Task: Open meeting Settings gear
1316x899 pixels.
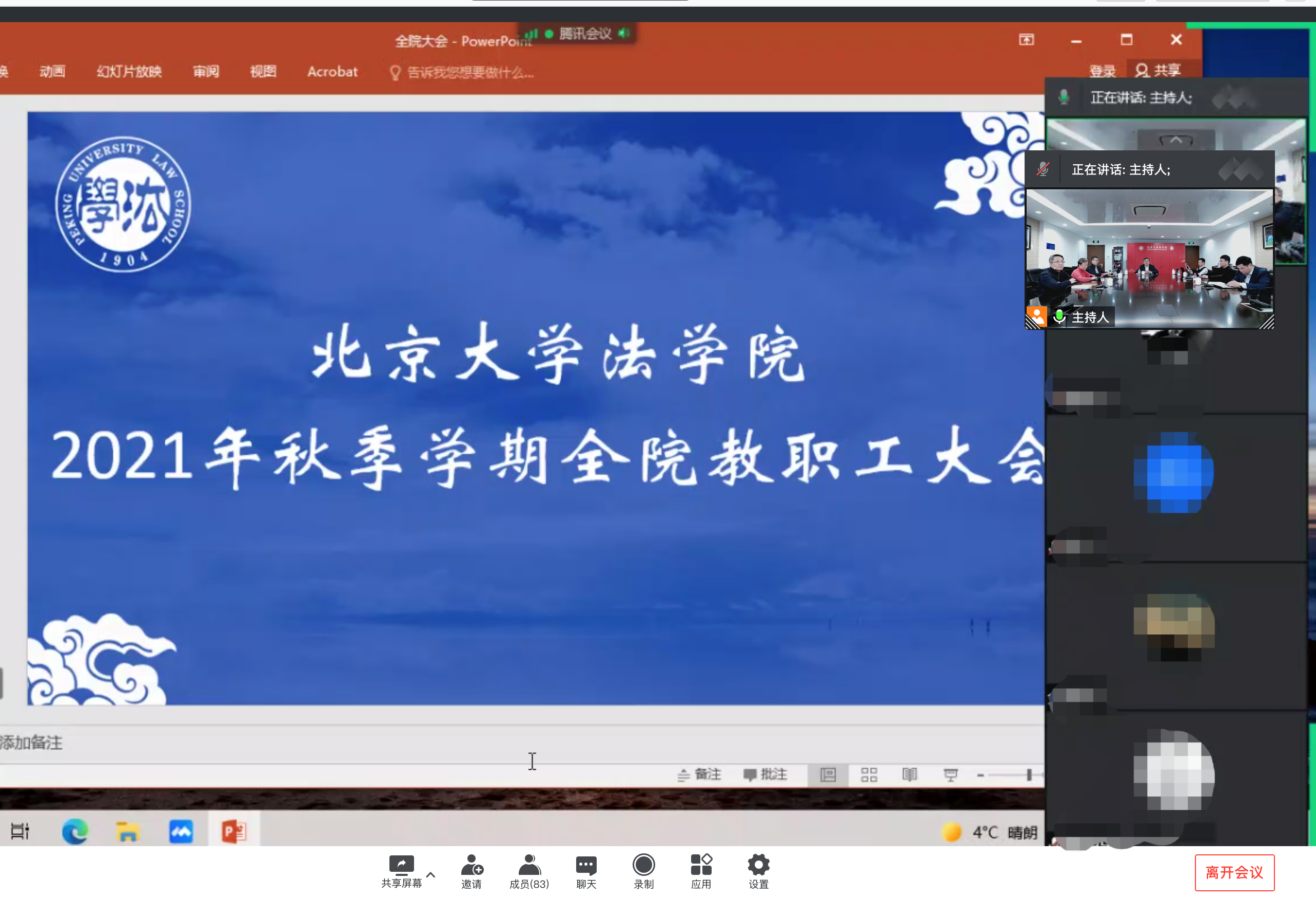Action: (x=758, y=865)
